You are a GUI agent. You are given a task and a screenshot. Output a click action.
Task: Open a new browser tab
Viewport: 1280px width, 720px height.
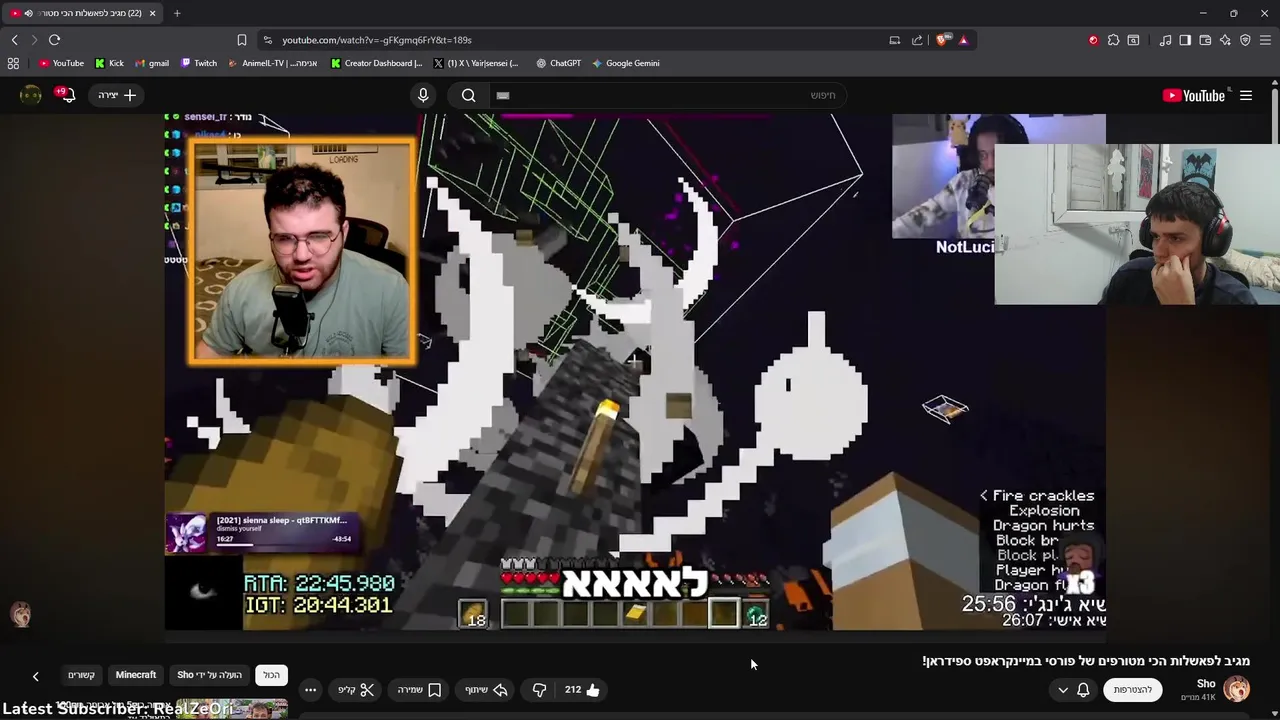click(x=177, y=13)
